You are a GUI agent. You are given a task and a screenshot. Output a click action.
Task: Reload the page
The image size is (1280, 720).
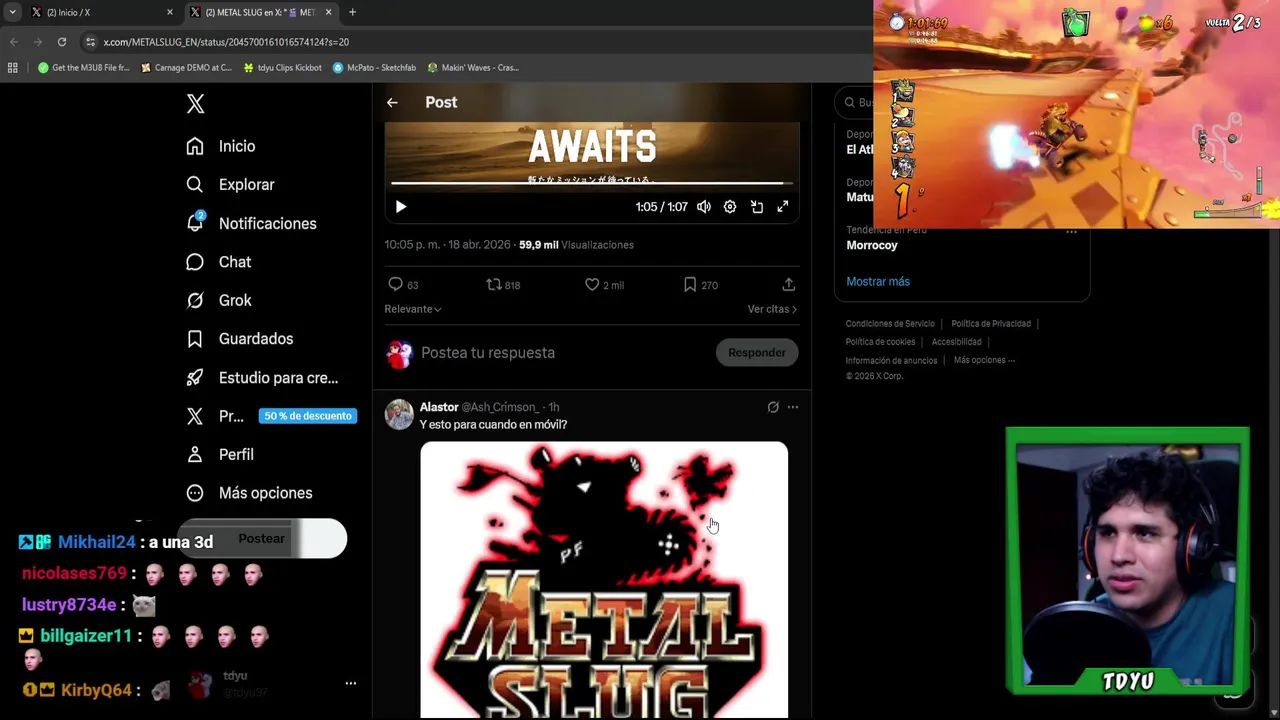(x=62, y=42)
